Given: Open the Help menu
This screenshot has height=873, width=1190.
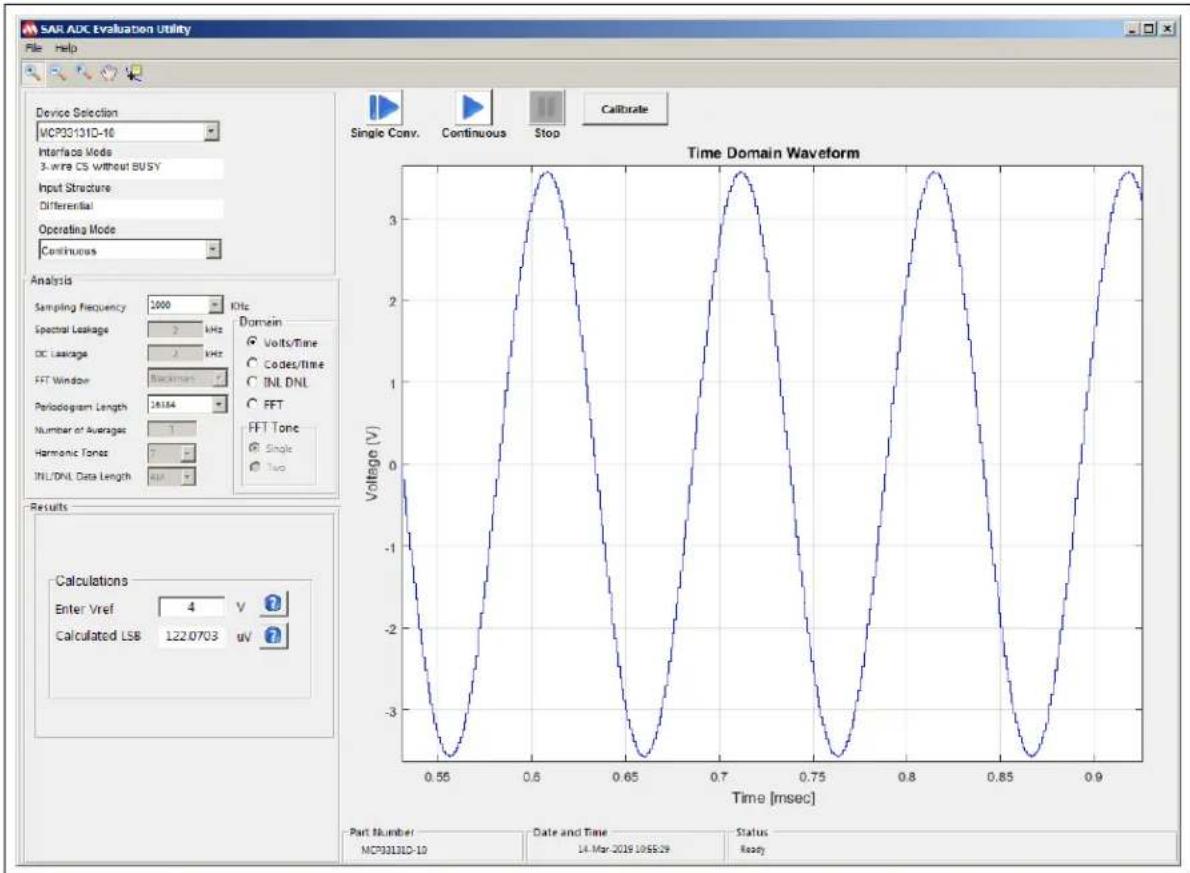Looking at the screenshot, I should point(66,48).
